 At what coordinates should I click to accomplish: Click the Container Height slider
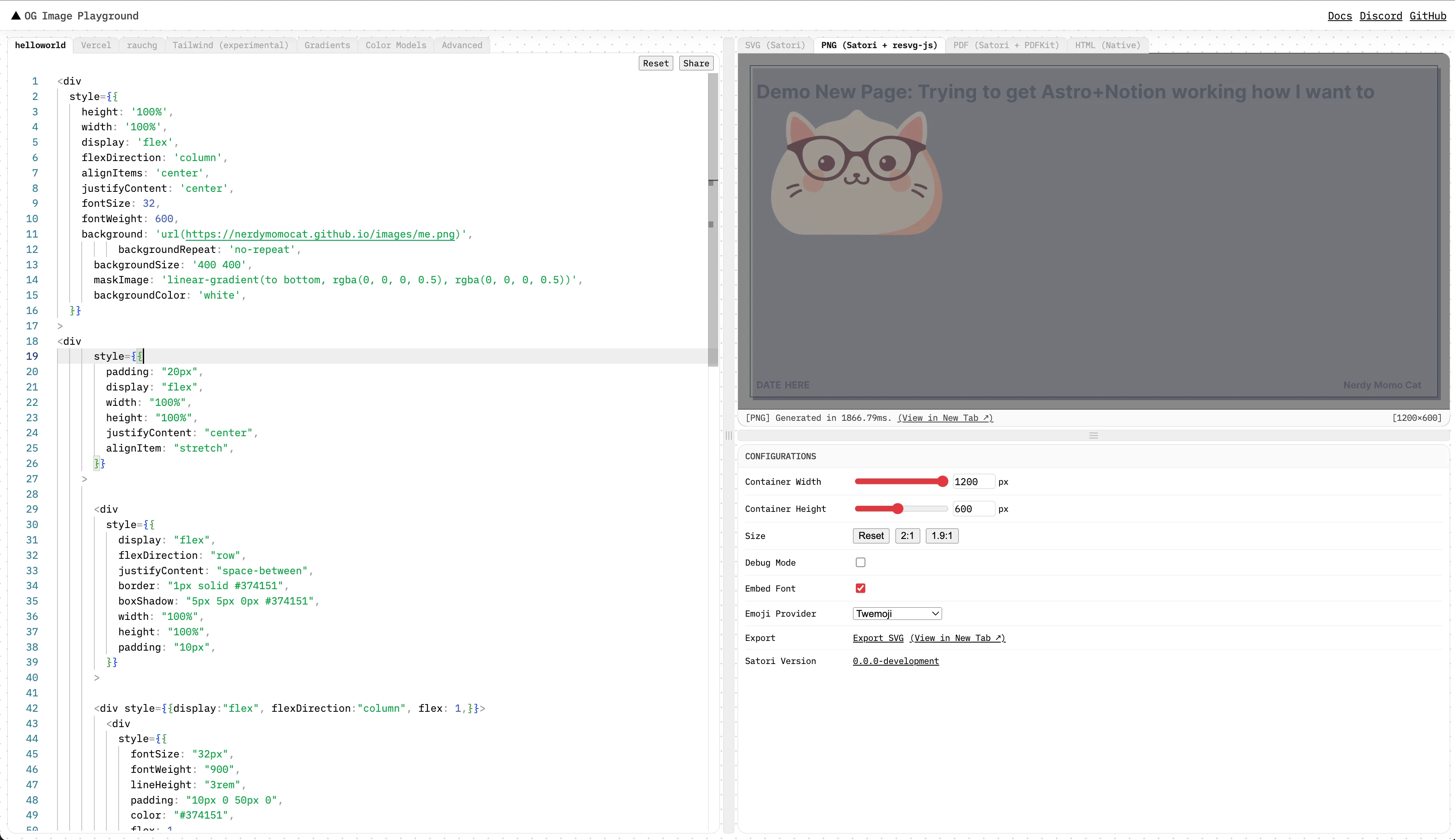coord(900,509)
